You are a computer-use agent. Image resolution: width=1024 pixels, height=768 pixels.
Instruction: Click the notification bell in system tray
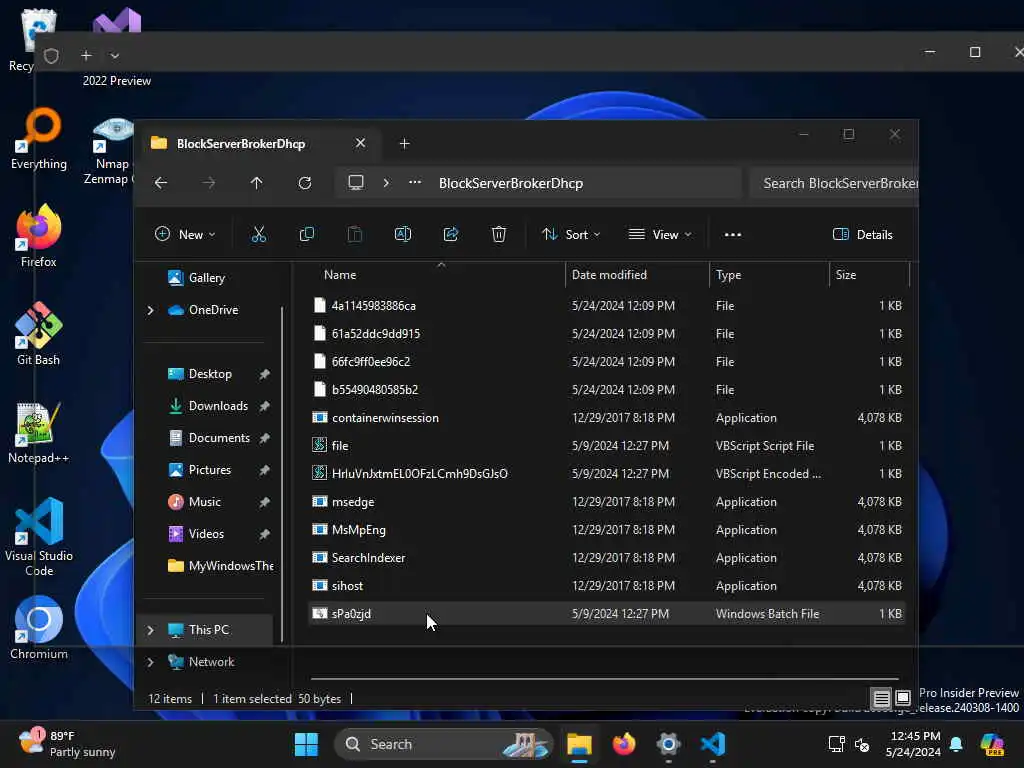coord(956,744)
